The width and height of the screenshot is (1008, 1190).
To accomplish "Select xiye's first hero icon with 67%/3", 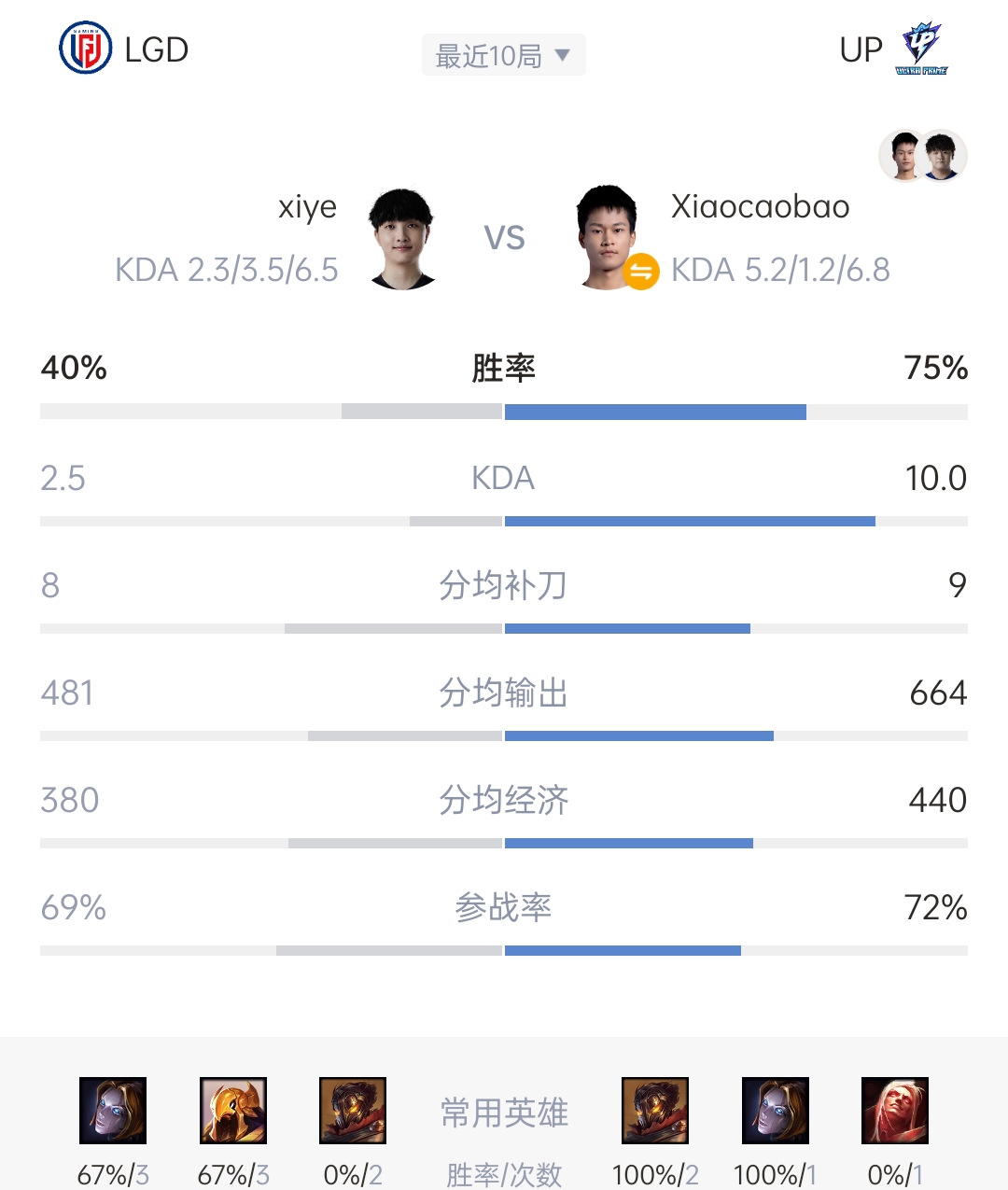I will tap(113, 1111).
